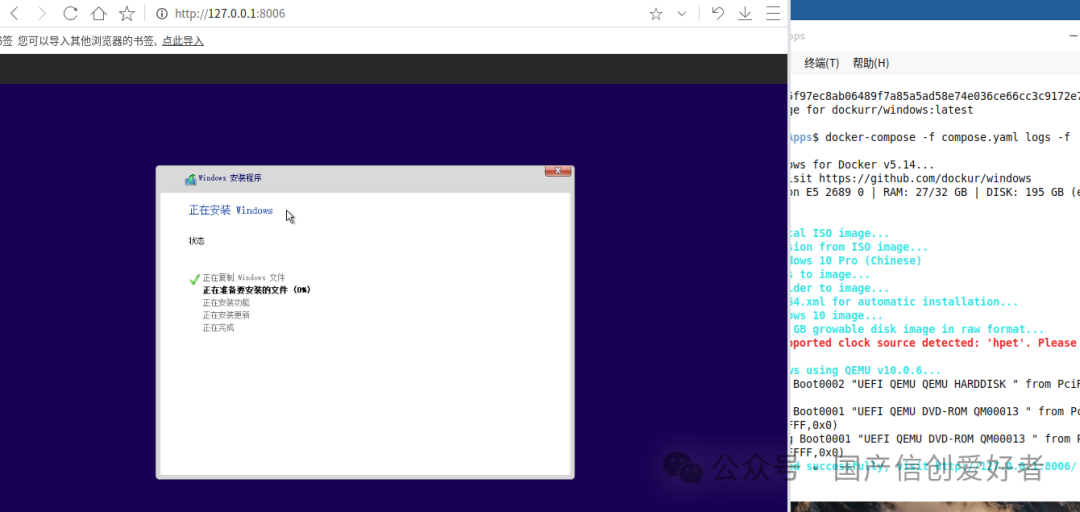Click the 'for dockurr/windows:latest' terminal line
The height and width of the screenshot is (512, 1080).
click(882, 110)
